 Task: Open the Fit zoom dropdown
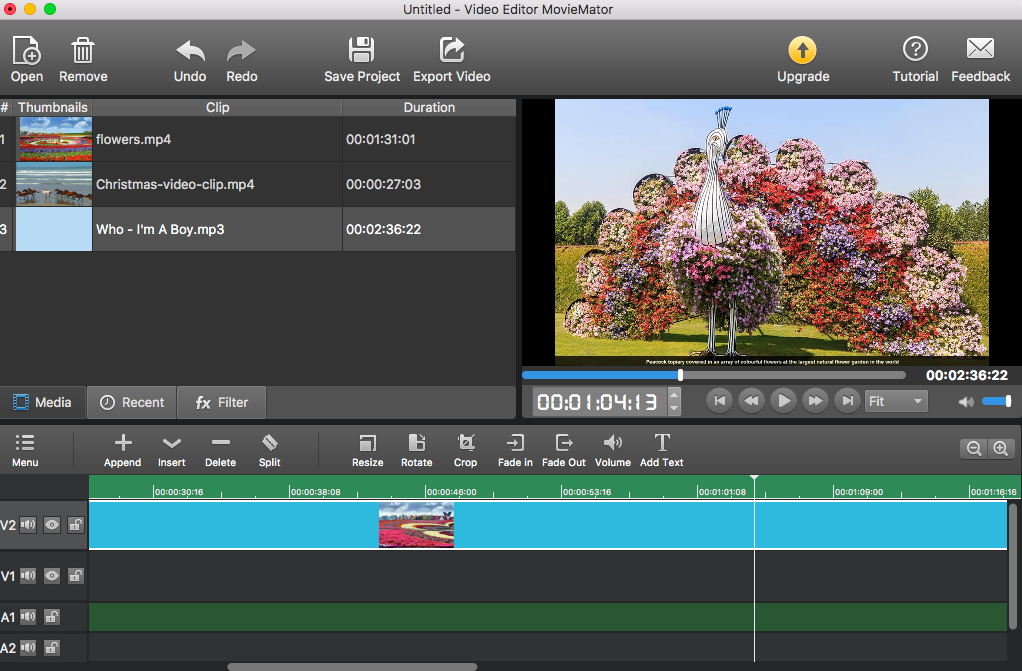[896, 401]
